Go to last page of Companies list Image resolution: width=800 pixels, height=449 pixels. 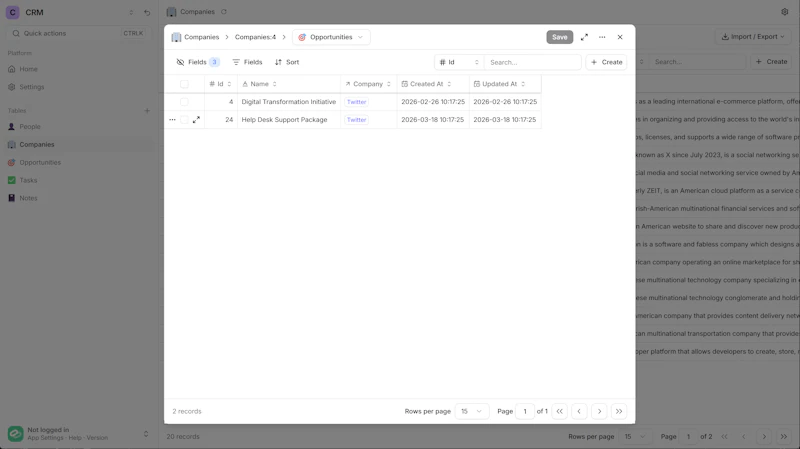pyautogui.click(x=783, y=437)
